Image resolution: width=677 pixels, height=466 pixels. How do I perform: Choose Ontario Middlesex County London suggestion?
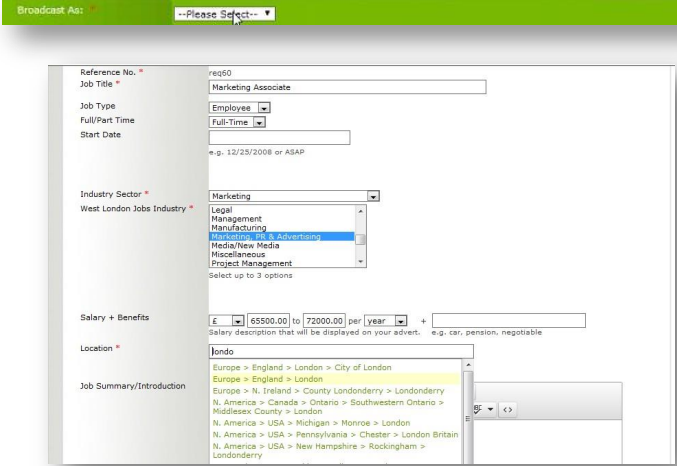coord(328,407)
